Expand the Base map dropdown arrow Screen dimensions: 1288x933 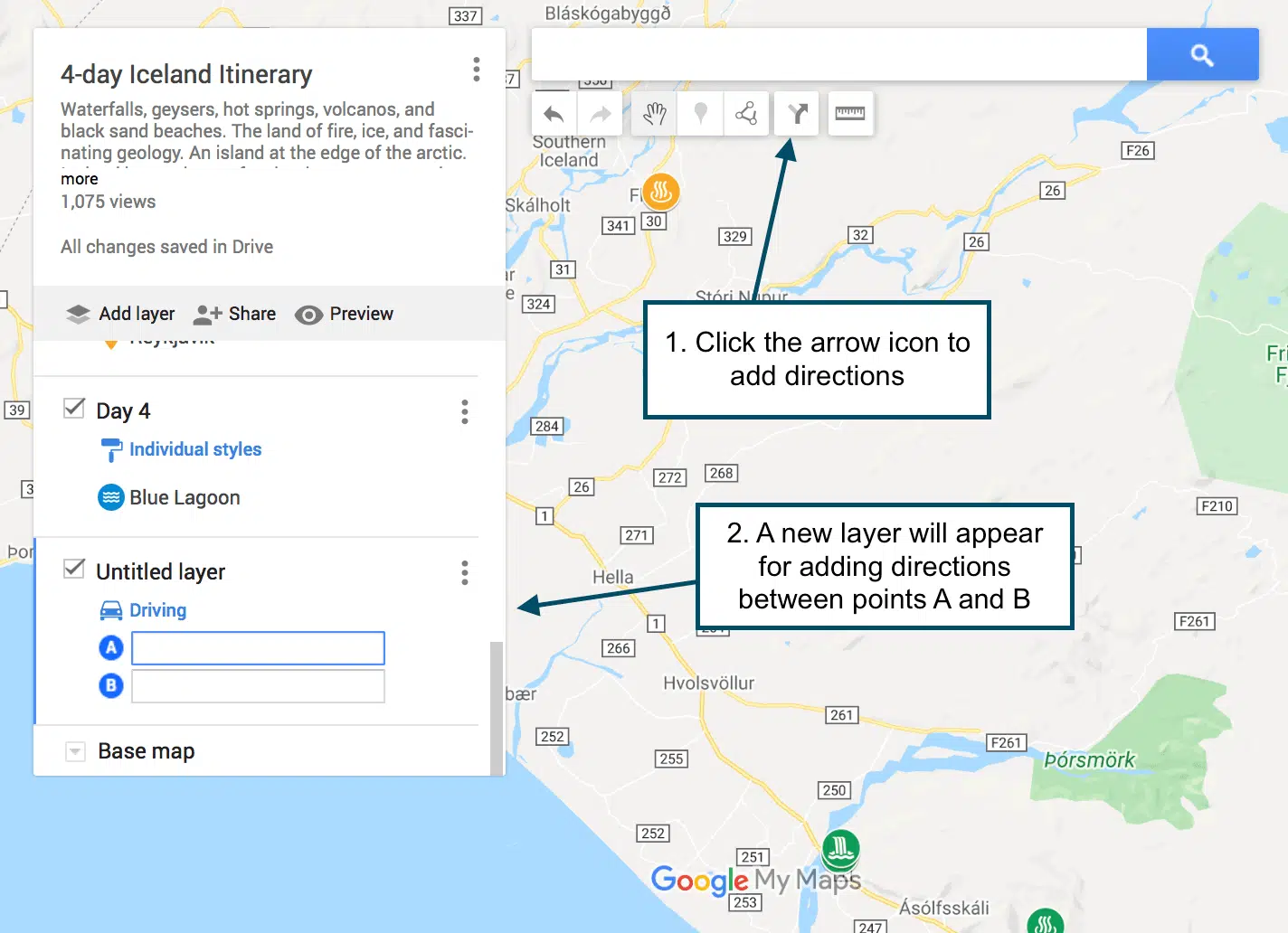pyautogui.click(x=76, y=751)
